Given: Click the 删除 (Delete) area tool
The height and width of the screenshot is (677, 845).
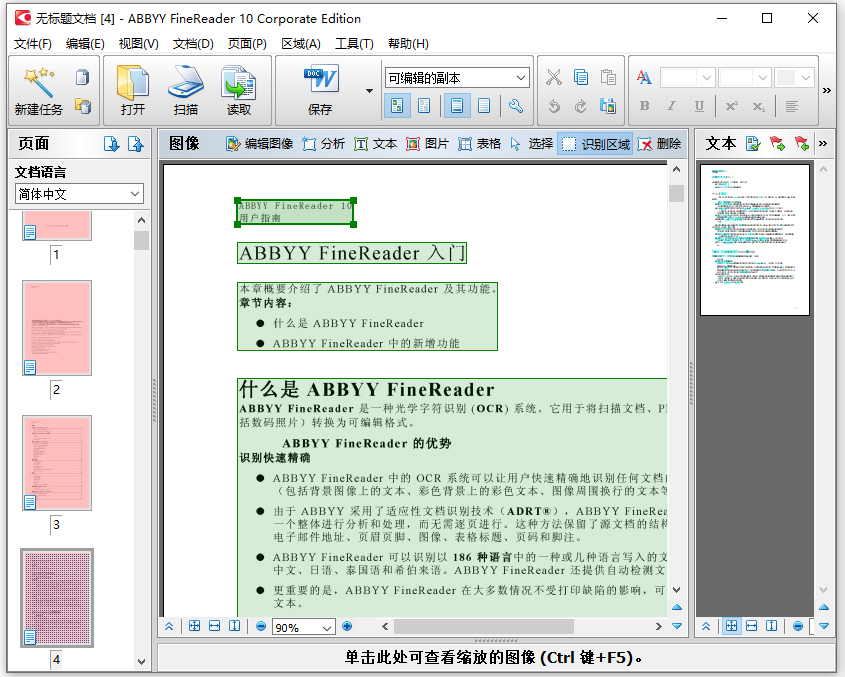Looking at the screenshot, I should click(659, 144).
